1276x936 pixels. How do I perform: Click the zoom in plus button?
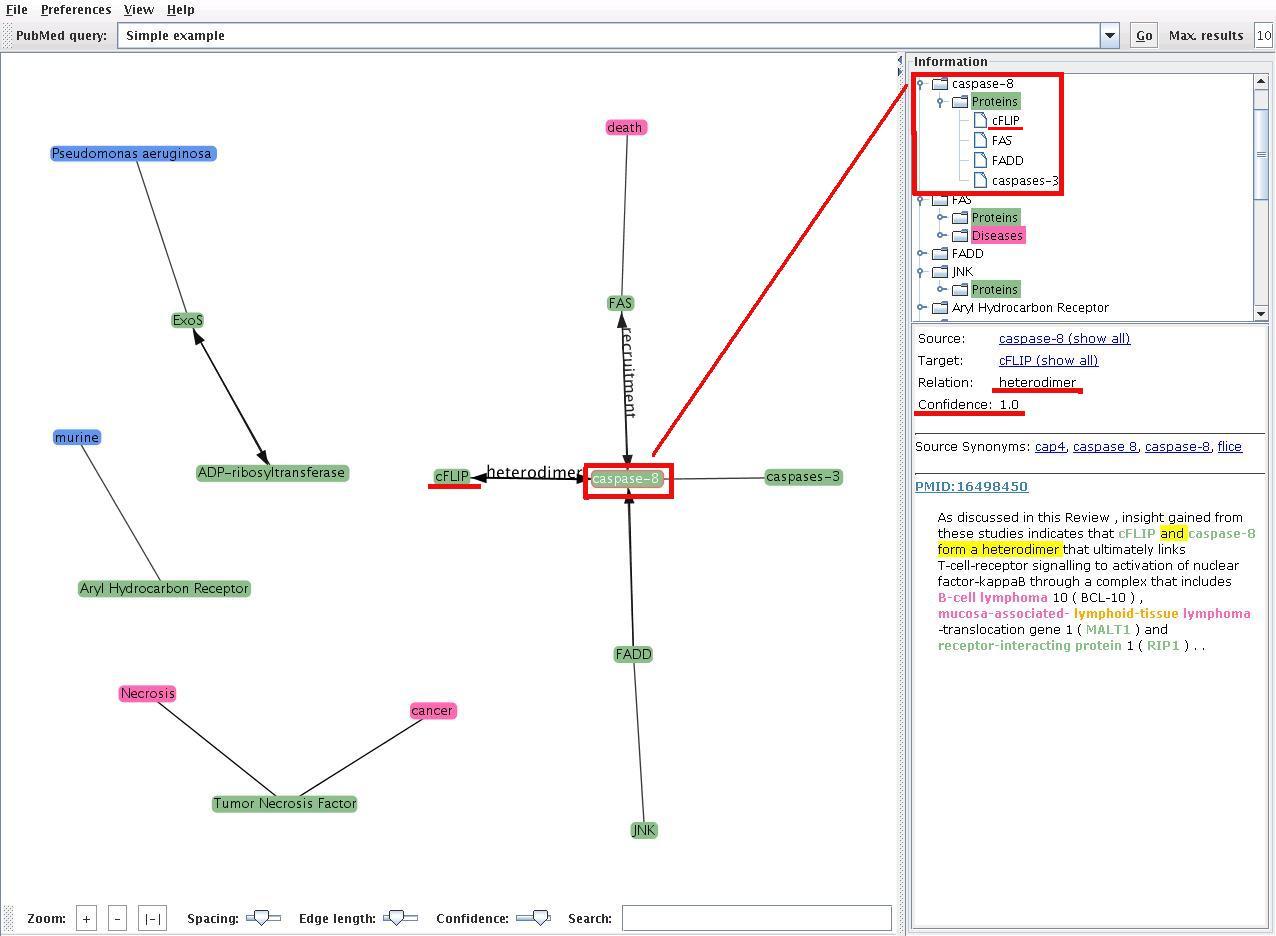(x=86, y=918)
